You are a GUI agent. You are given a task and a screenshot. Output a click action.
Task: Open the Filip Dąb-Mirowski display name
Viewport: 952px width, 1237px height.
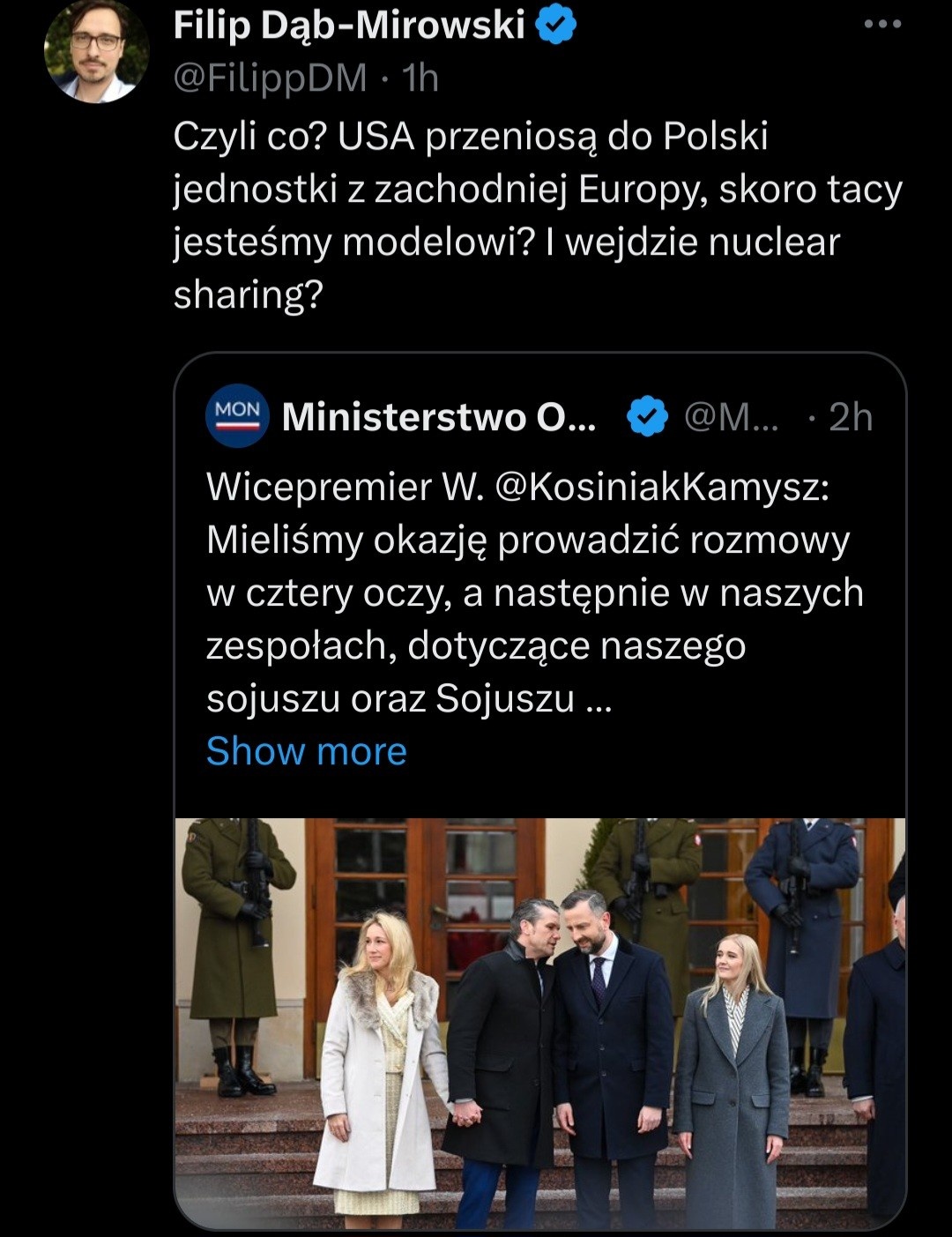click(349, 26)
